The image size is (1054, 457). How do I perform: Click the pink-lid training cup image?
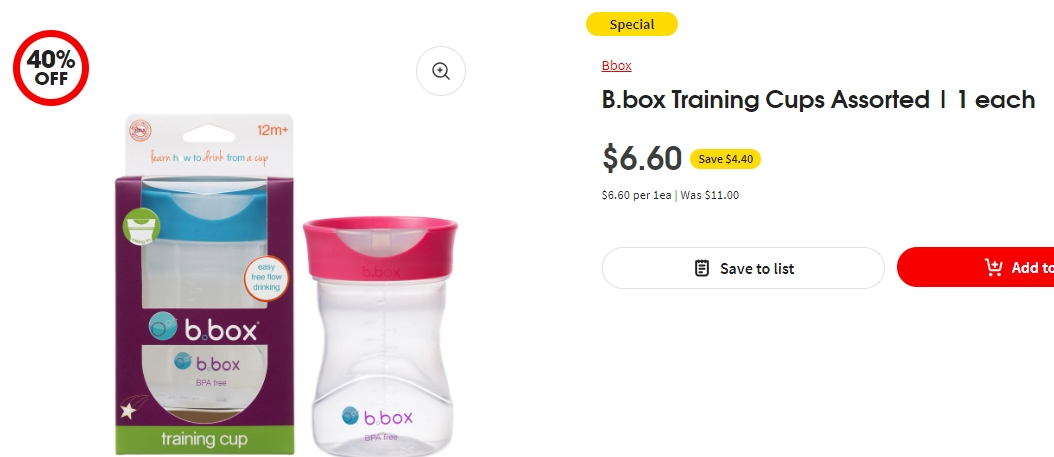pyautogui.click(x=380, y=336)
